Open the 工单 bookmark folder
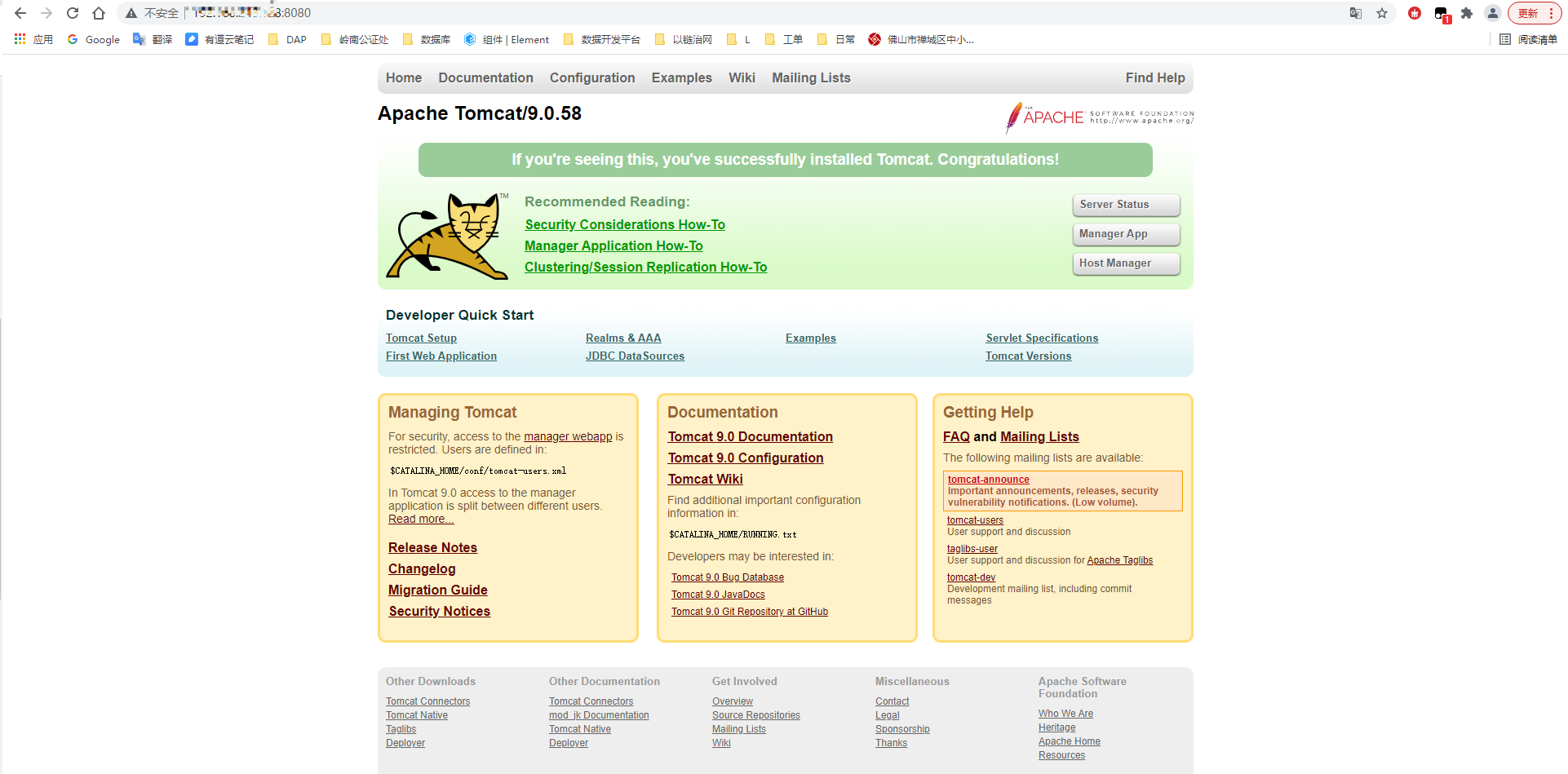Image resolution: width=1568 pixels, height=774 pixels. [783, 39]
